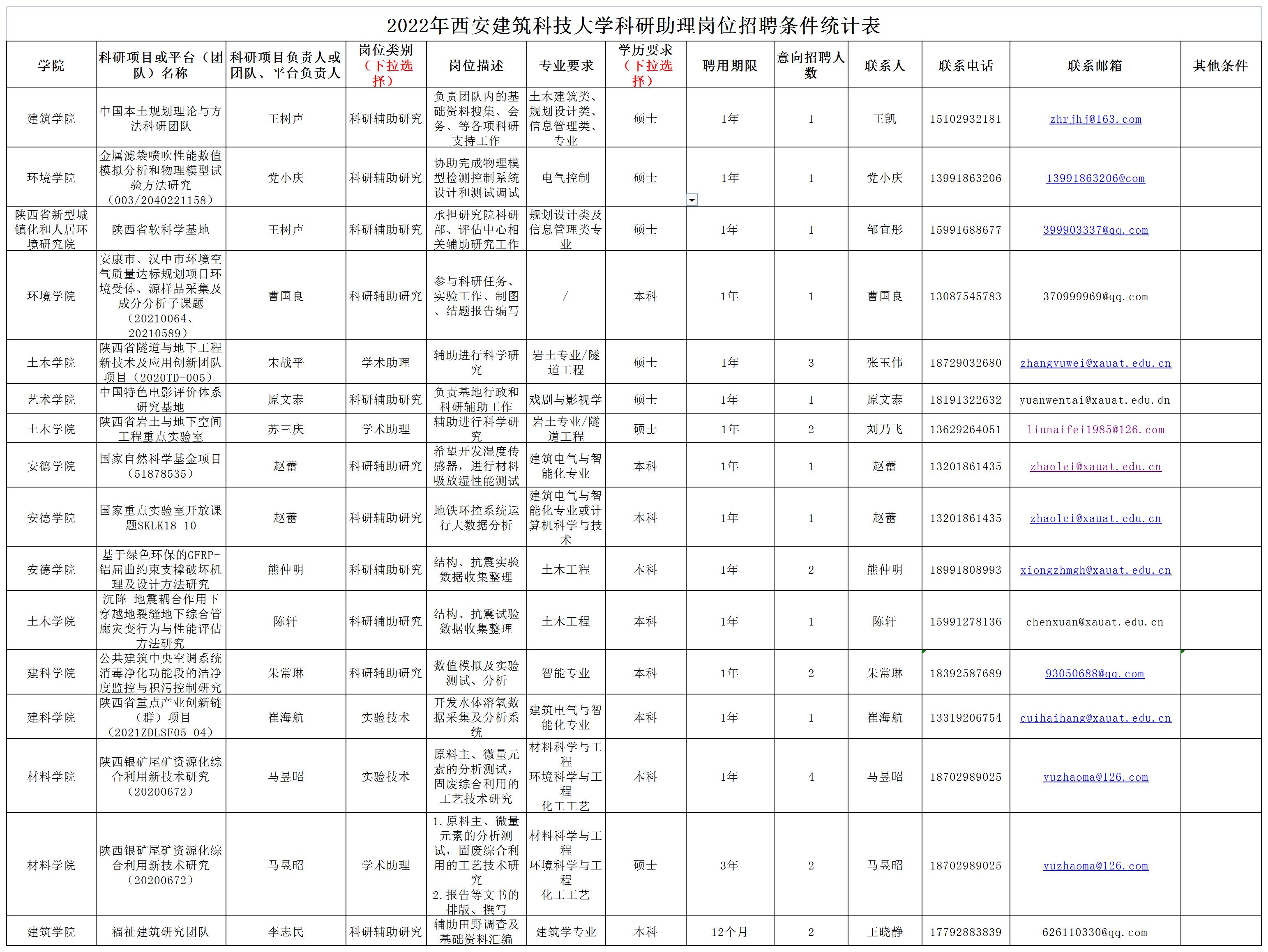The width and height of the screenshot is (1268, 952).
Task: Open email link xiongzhmgh@xauat.edu.cn
Action: [1095, 570]
